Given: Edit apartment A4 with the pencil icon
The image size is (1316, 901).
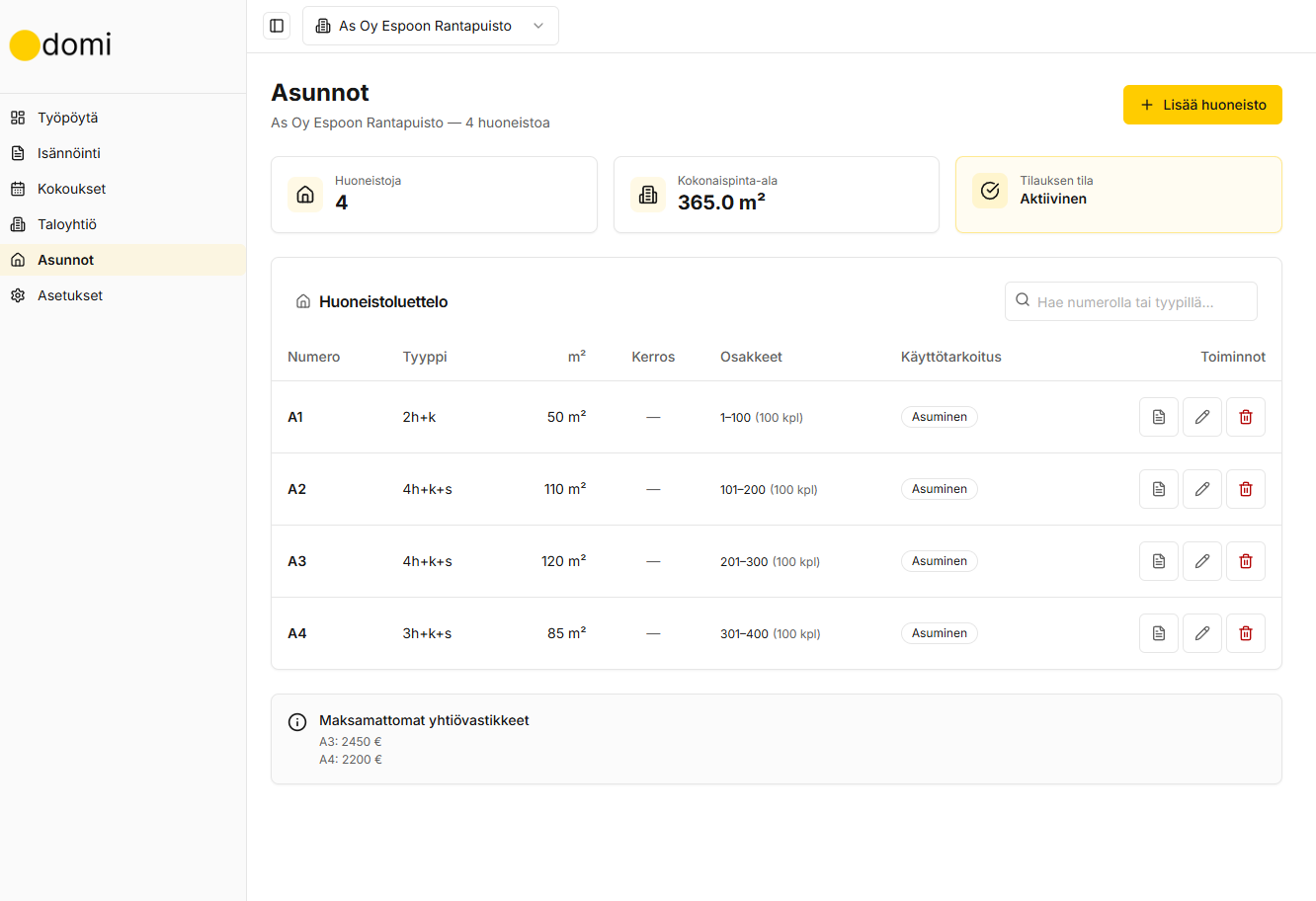Looking at the screenshot, I should [x=1202, y=633].
